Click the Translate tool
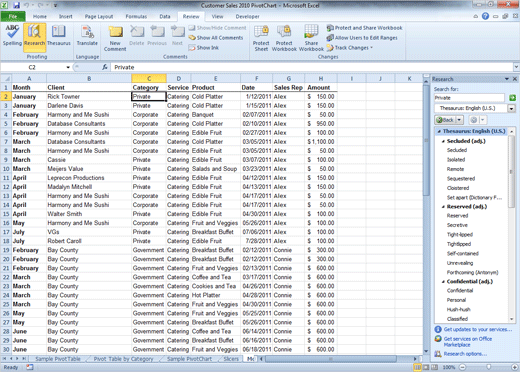Viewport: 520px width, 372px height. pyautogui.click(x=87, y=35)
